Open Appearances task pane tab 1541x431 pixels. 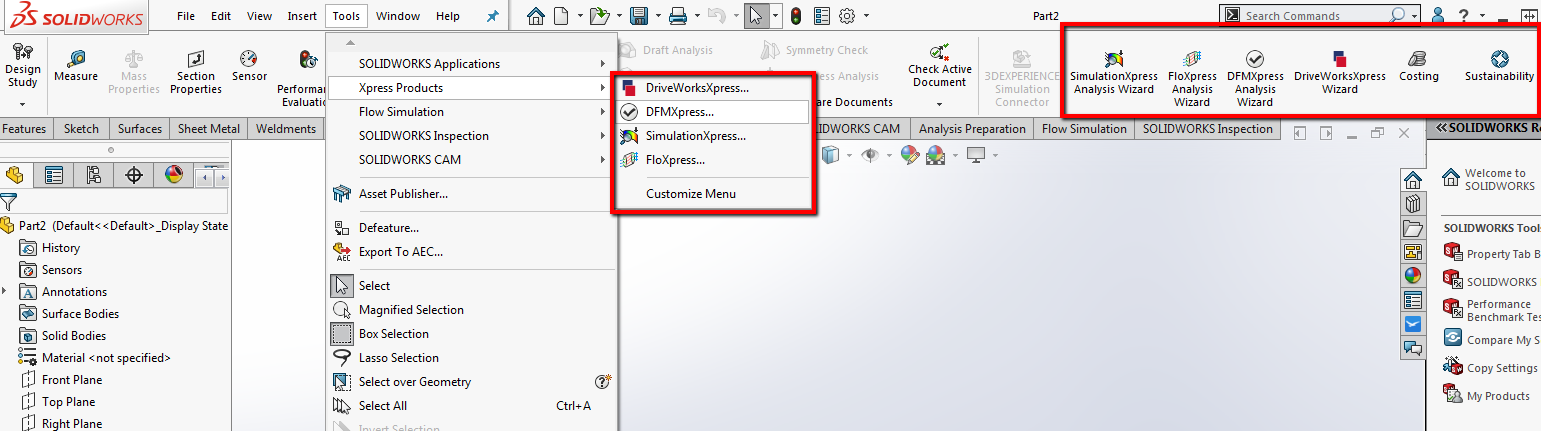pyautogui.click(x=1413, y=276)
